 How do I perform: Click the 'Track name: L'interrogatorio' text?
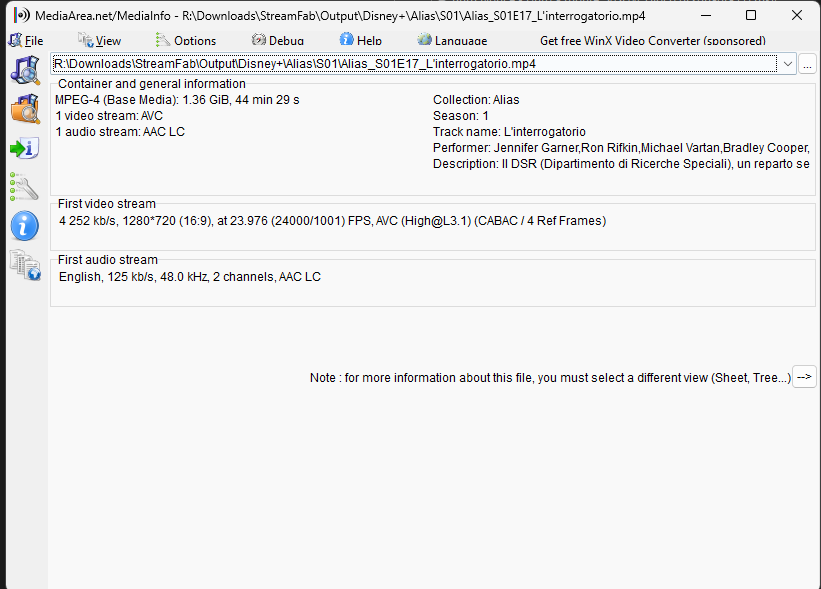point(509,132)
